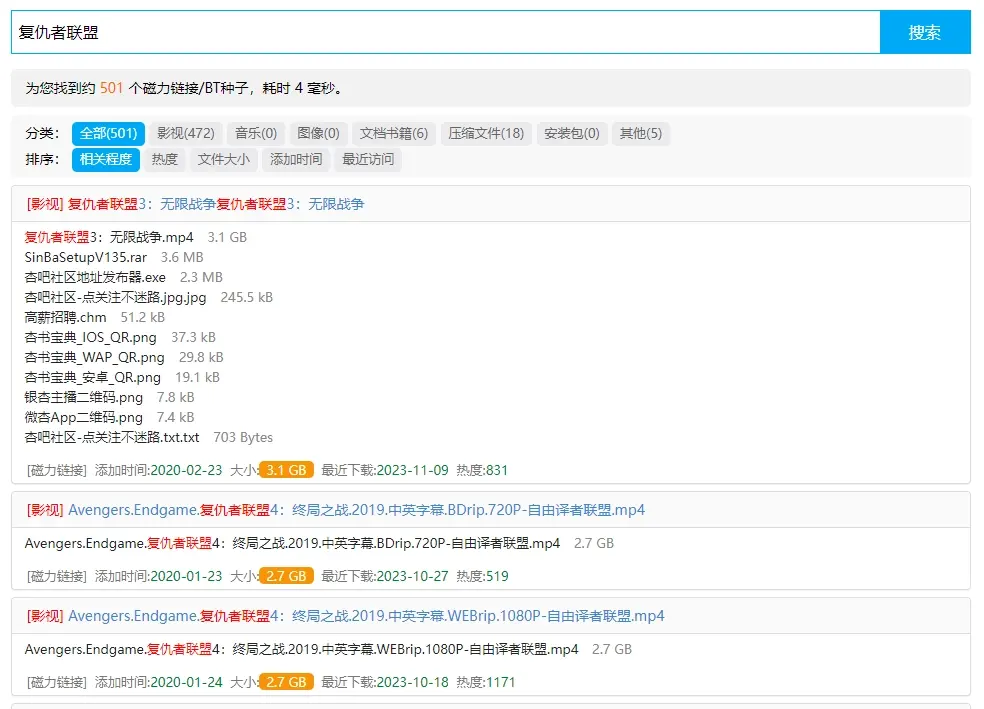The width and height of the screenshot is (984, 709).
Task: Sort results by 热度
Action: click(x=164, y=160)
